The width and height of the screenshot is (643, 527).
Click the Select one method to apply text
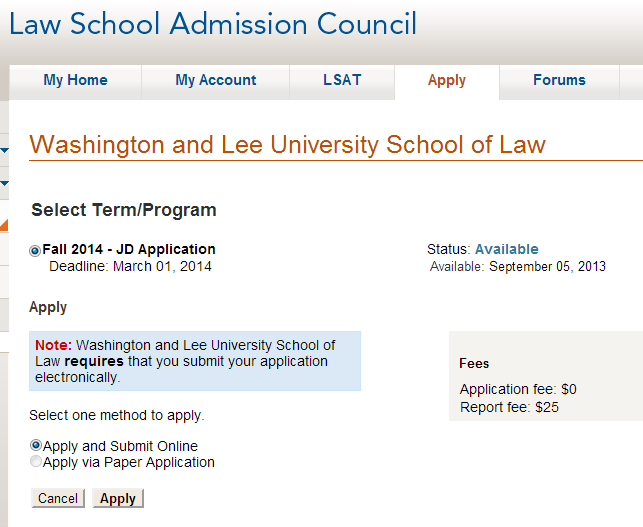[117, 415]
